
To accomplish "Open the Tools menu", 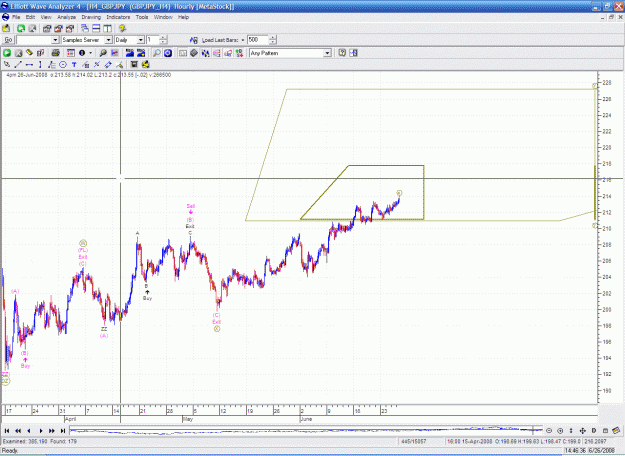I will 142,17.
